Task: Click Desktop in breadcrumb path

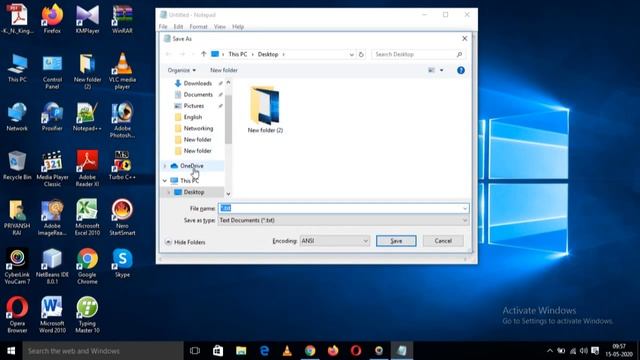Action: coord(268,54)
